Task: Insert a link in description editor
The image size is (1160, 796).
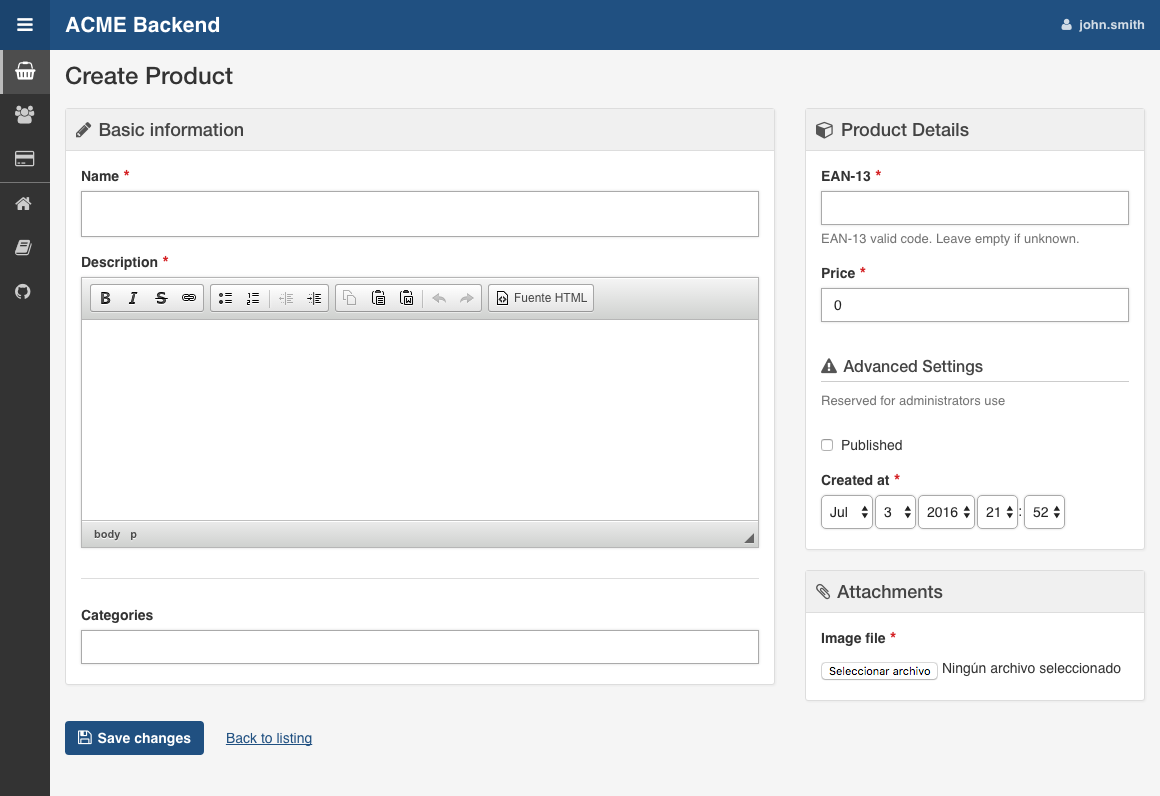Action: click(x=189, y=298)
